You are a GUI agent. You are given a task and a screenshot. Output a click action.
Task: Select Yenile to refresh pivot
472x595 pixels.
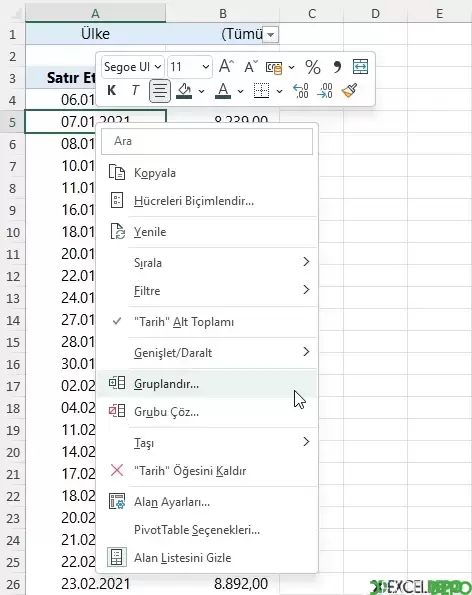pos(207,232)
